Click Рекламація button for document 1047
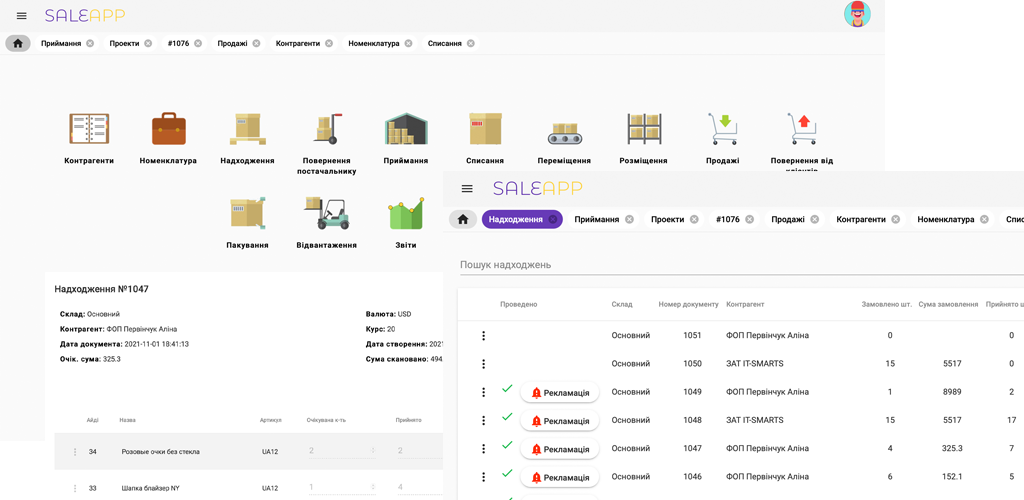 (560, 449)
